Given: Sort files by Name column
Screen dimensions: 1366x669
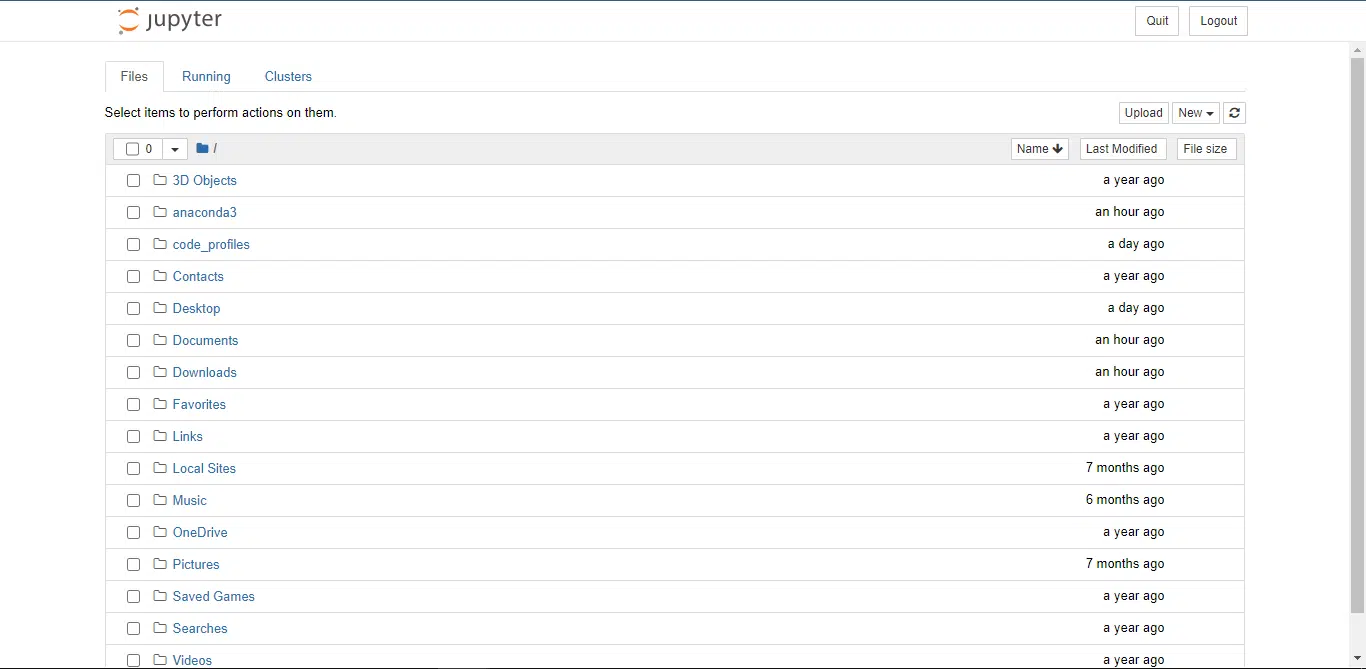Looking at the screenshot, I should pyautogui.click(x=1040, y=149).
